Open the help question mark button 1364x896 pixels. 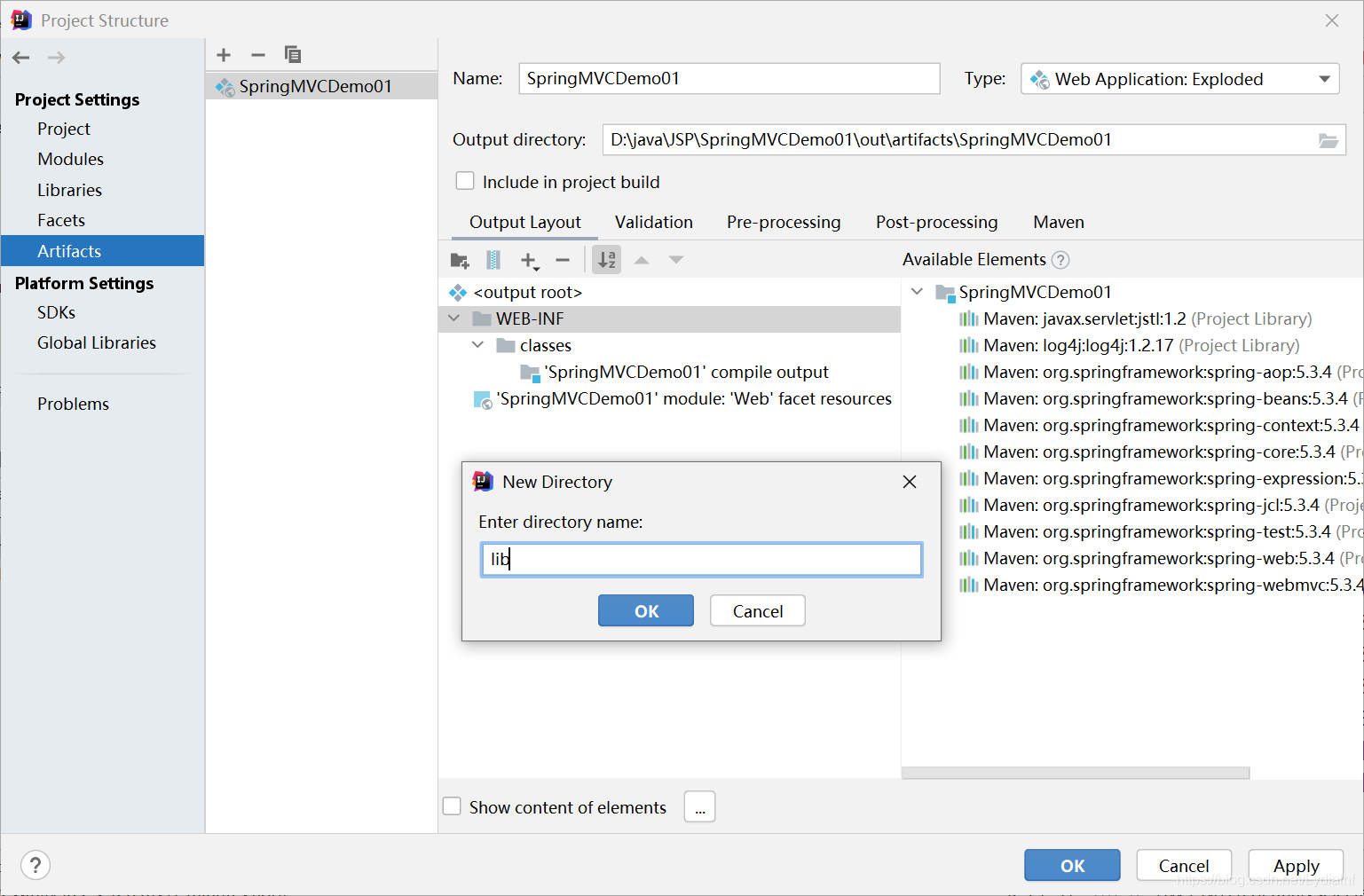pos(35,865)
